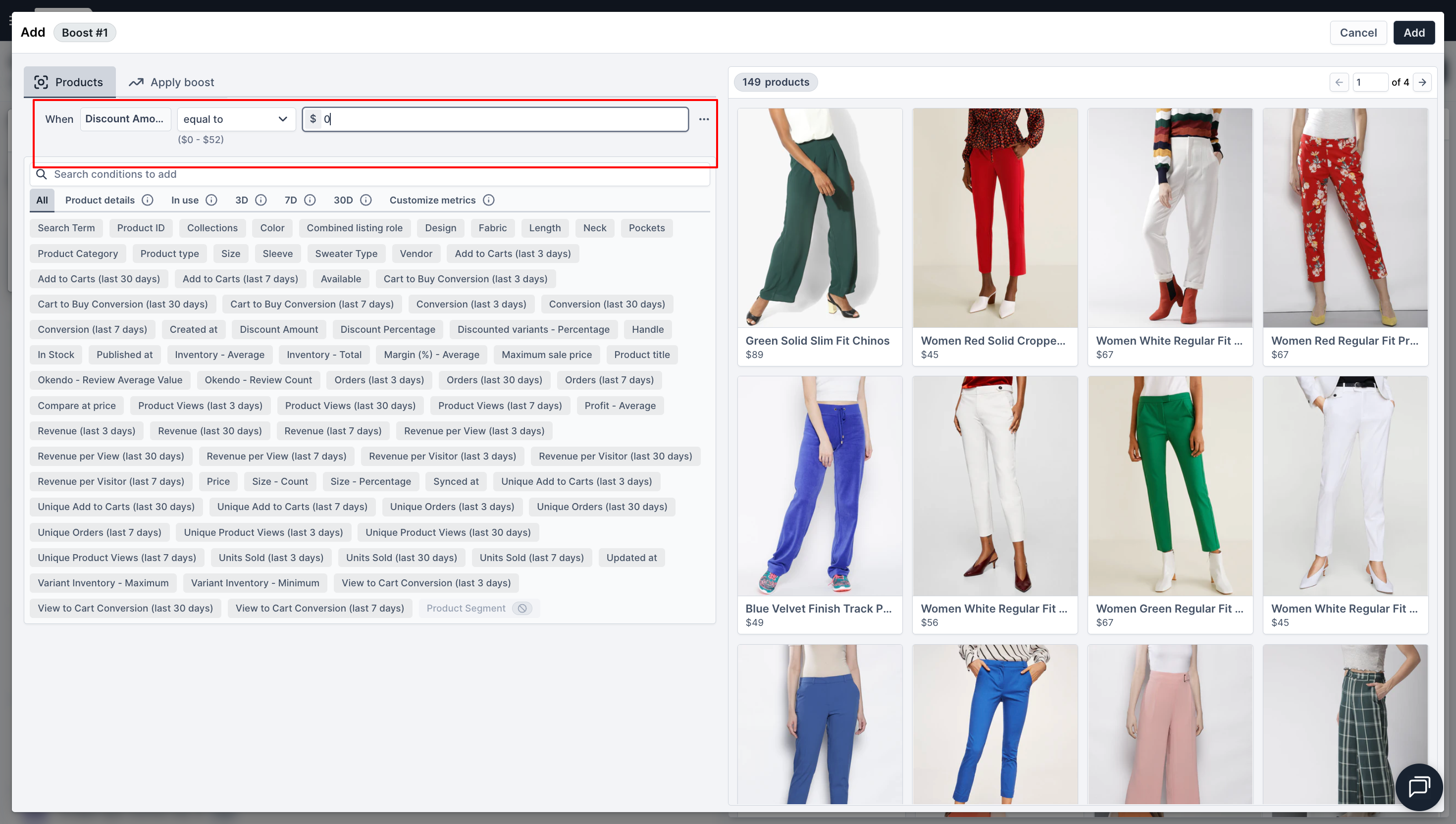Viewport: 1456px width, 824px height.
Task: Open Green Solid Slim Fit Chinos thumbnail
Action: pos(820,218)
